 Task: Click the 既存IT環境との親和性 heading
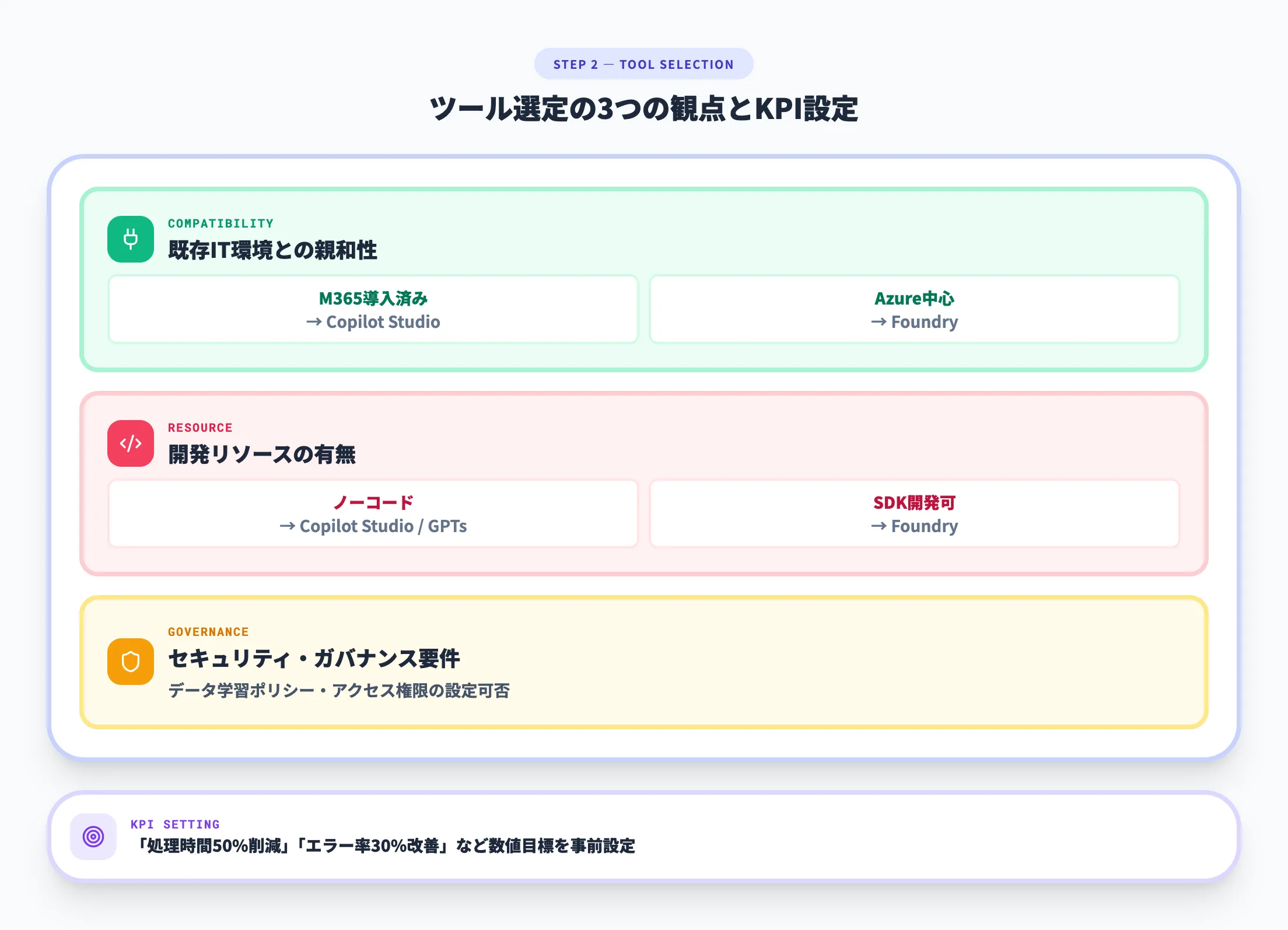(x=273, y=249)
